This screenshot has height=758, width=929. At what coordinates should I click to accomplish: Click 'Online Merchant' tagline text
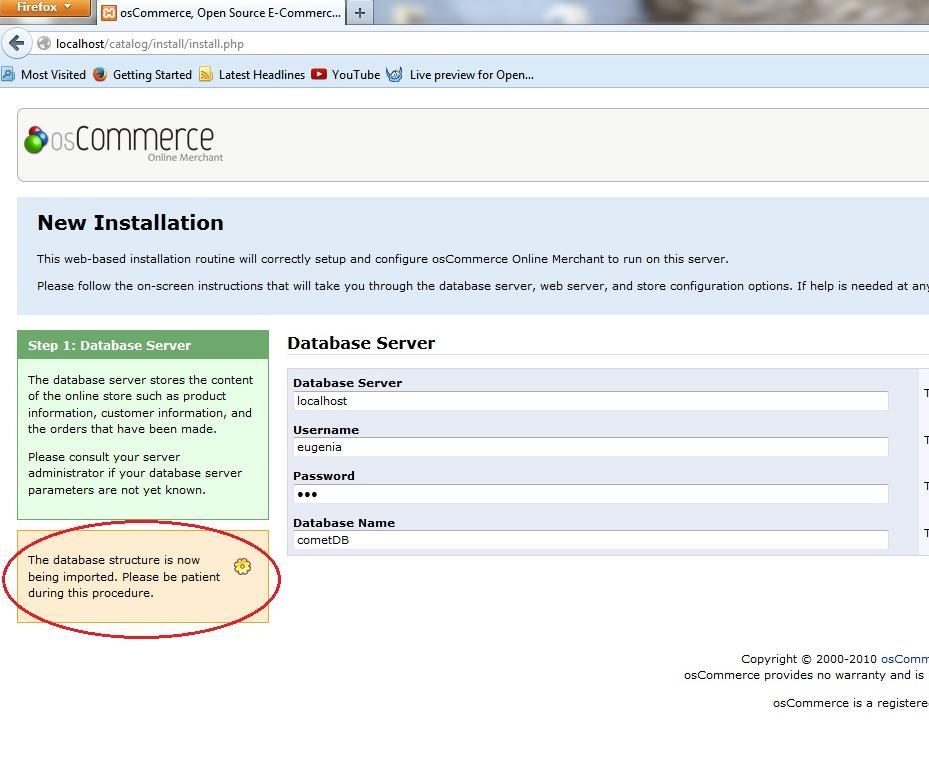pyautogui.click(x=185, y=158)
